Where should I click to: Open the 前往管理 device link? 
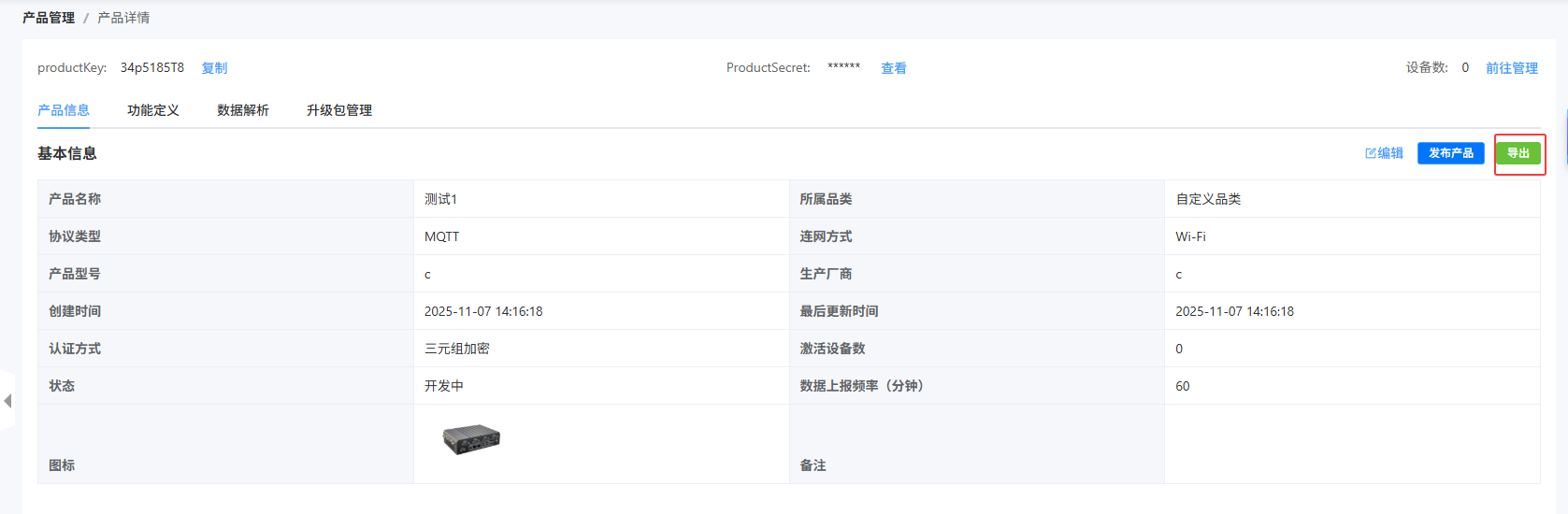(x=1511, y=68)
